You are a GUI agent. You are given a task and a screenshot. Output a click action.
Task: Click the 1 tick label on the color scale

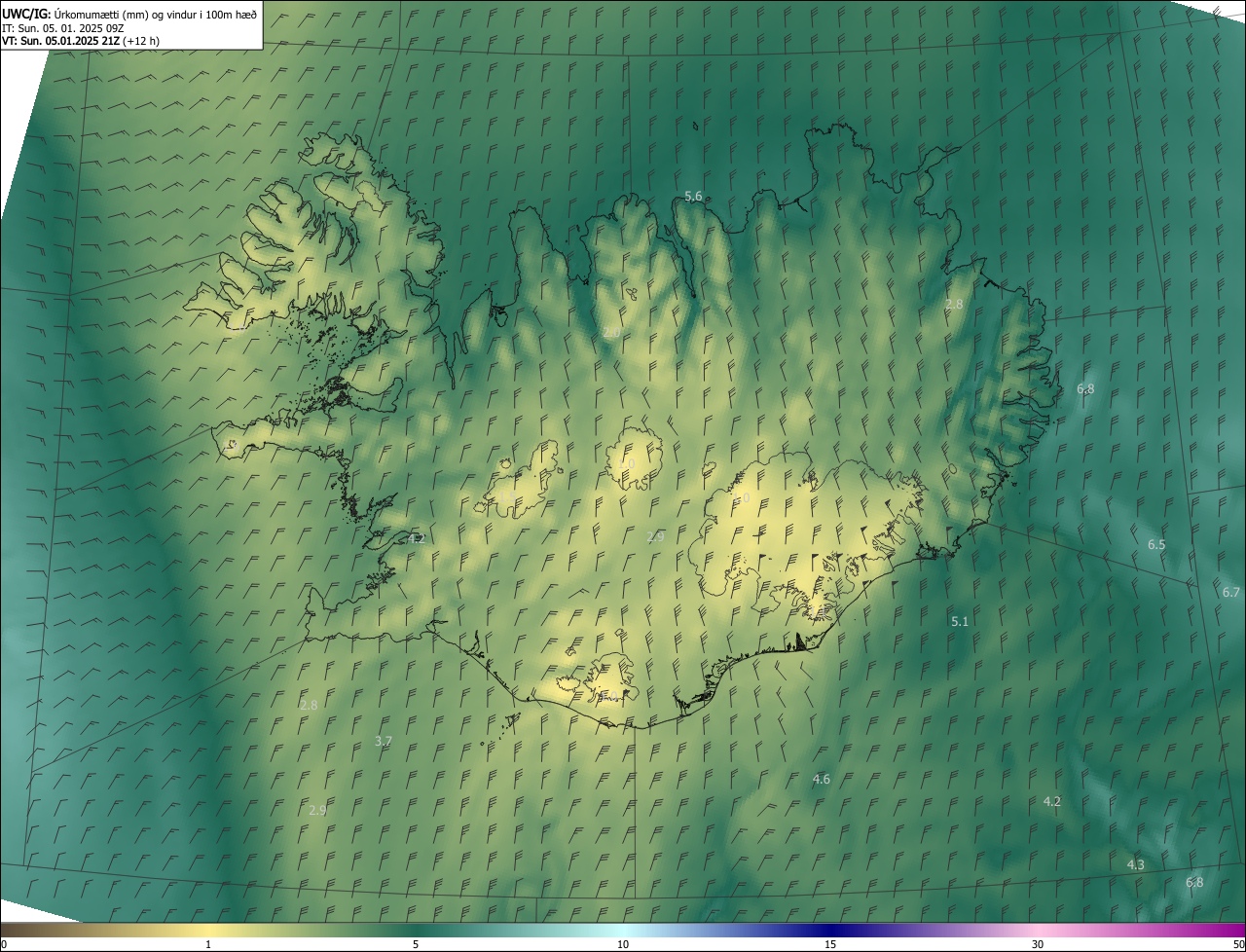pyautogui.click(x=208, y=945)
